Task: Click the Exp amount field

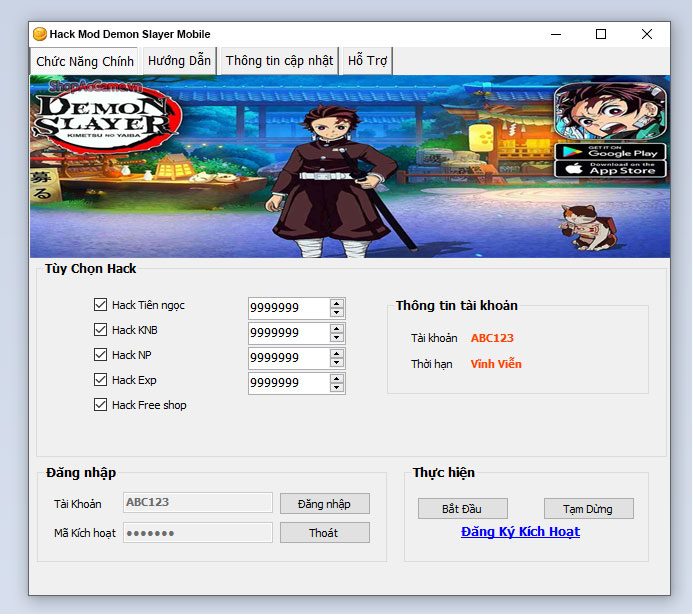Action: [289, 383]
